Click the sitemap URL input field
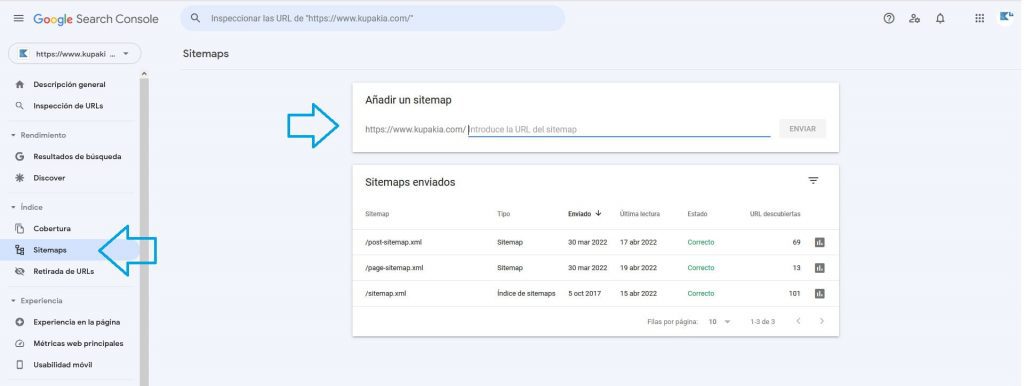1024x386 pixels. [x=619, y=129]
